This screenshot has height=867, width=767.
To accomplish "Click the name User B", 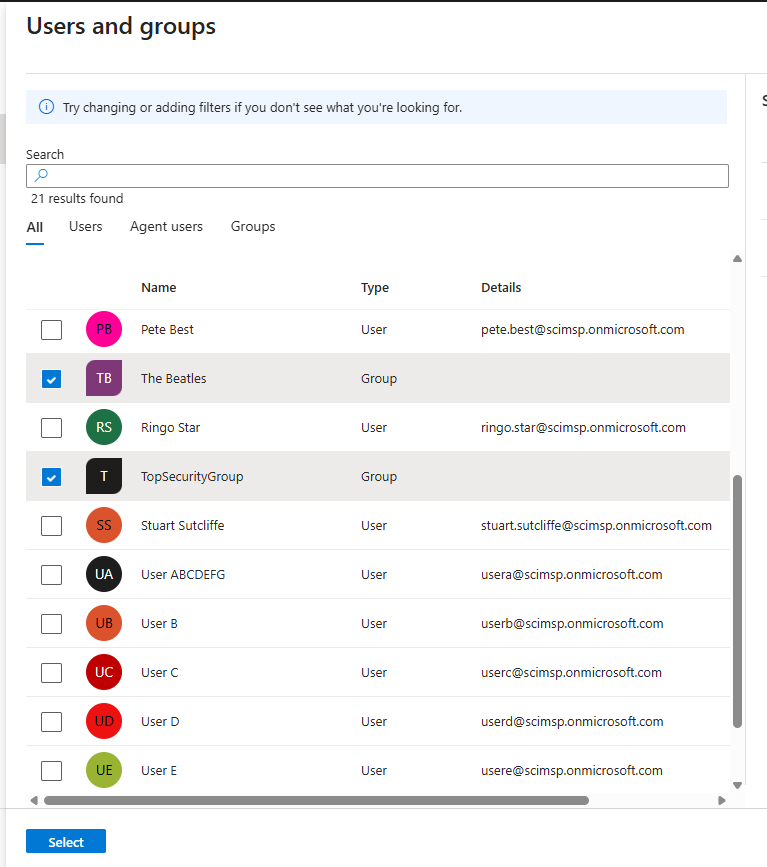I will (159, 623).
